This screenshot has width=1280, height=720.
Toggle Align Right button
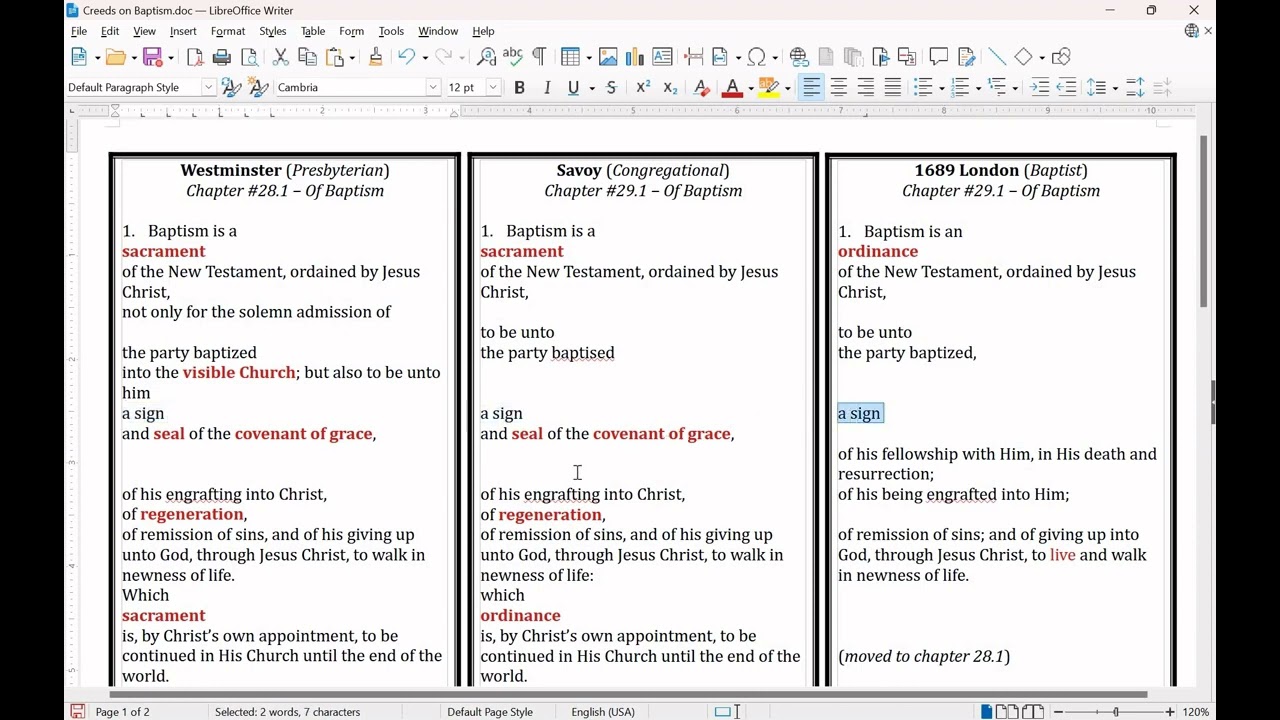click(x=866, y=87)
